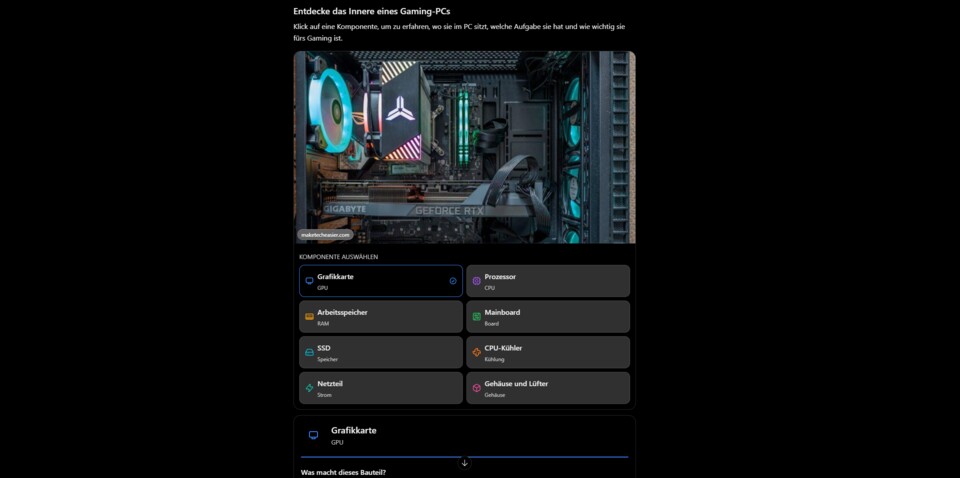
Task: Click the checkmark on Grafikkarte card
Action: [453, 281]
